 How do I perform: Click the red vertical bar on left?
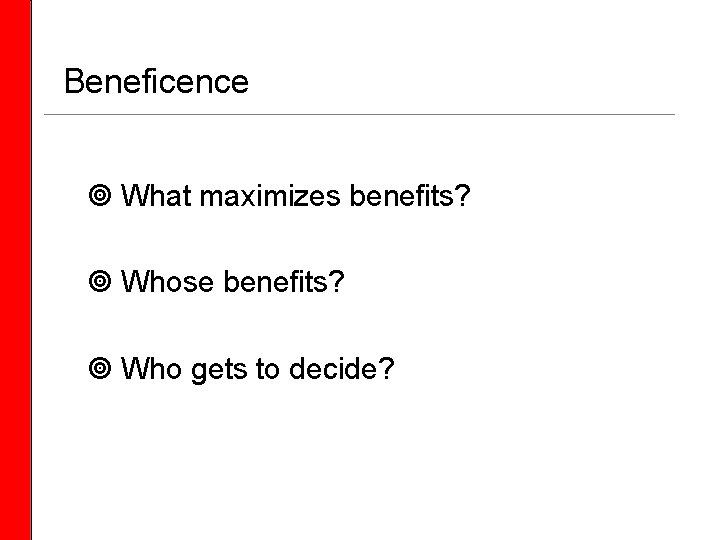[17, 270]
